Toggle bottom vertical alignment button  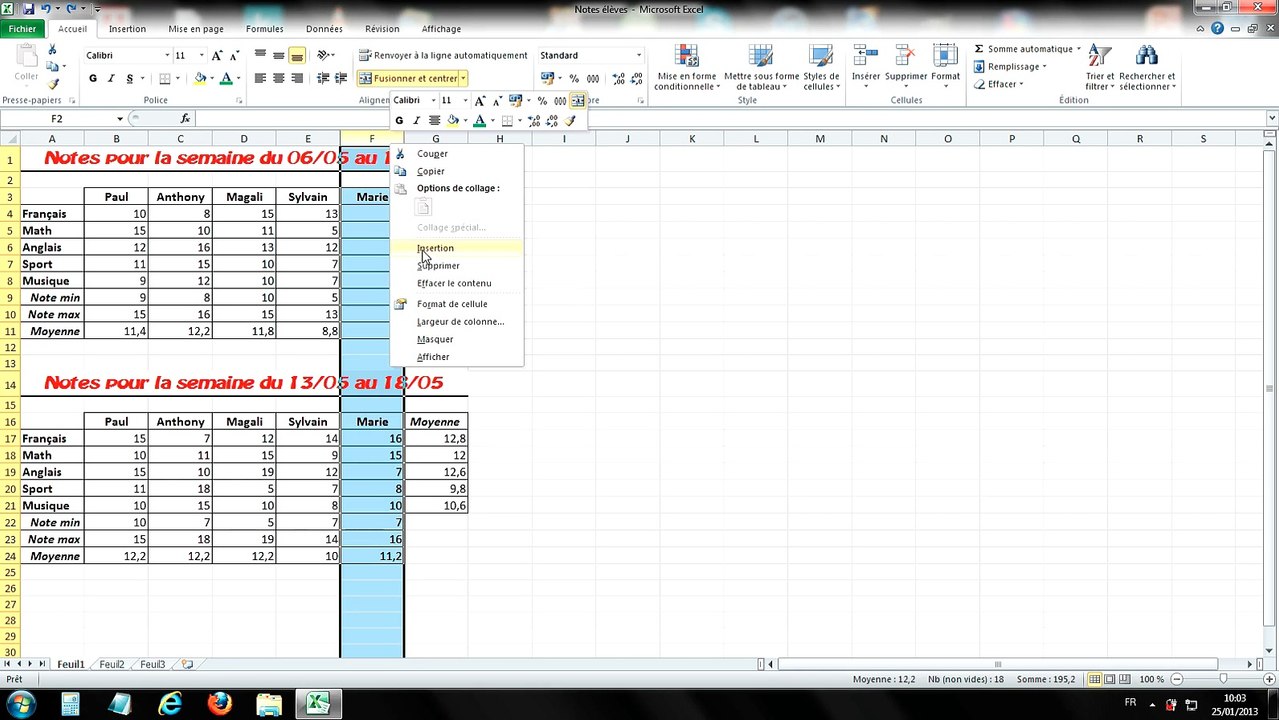pos(297,55)
